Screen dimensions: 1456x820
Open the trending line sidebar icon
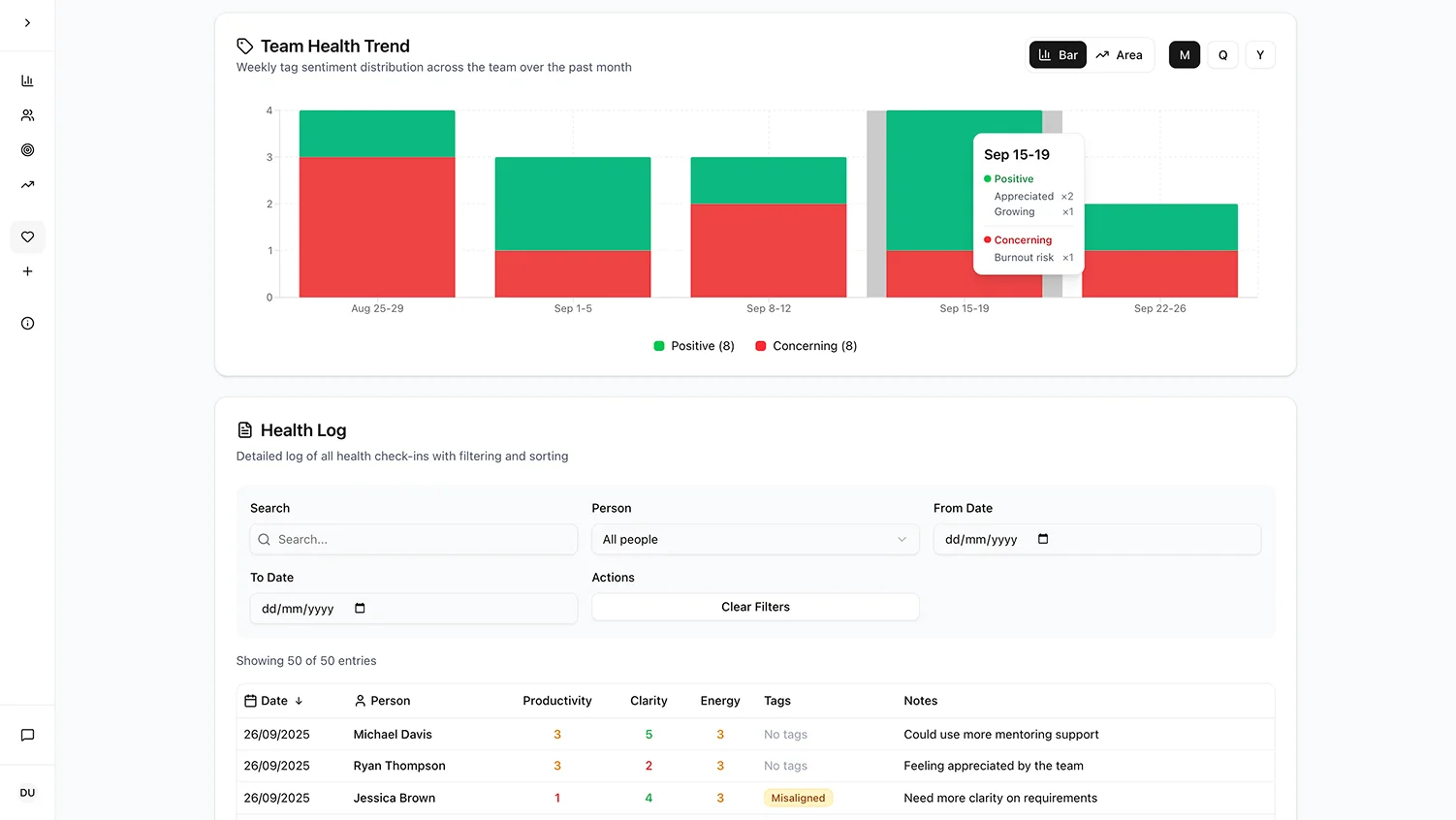point(27,185)
